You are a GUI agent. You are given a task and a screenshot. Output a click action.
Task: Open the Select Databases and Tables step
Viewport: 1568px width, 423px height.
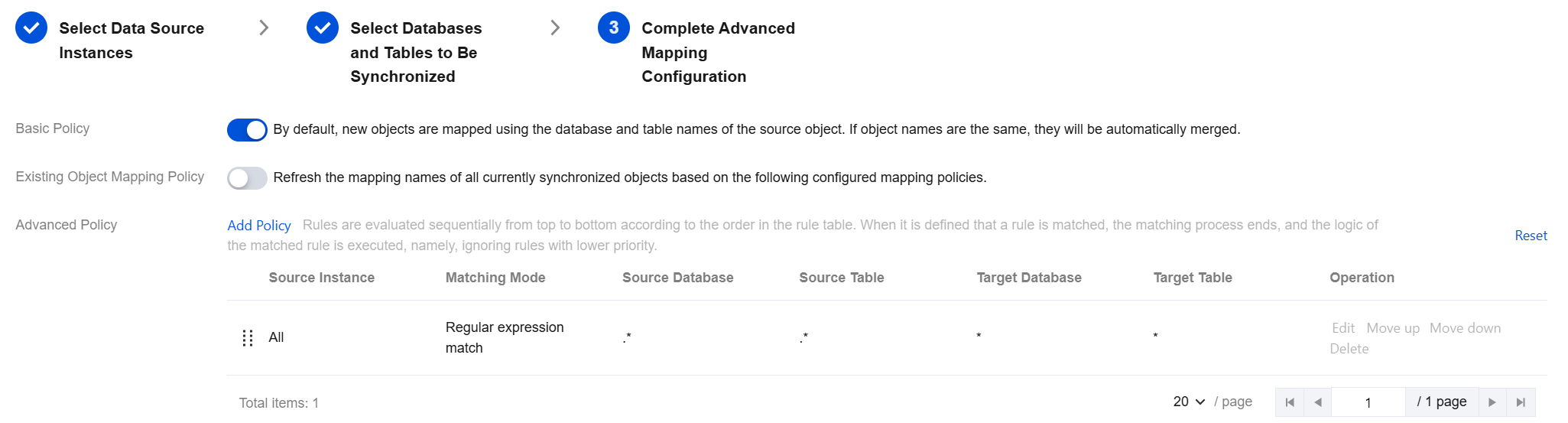pos(415,52)
